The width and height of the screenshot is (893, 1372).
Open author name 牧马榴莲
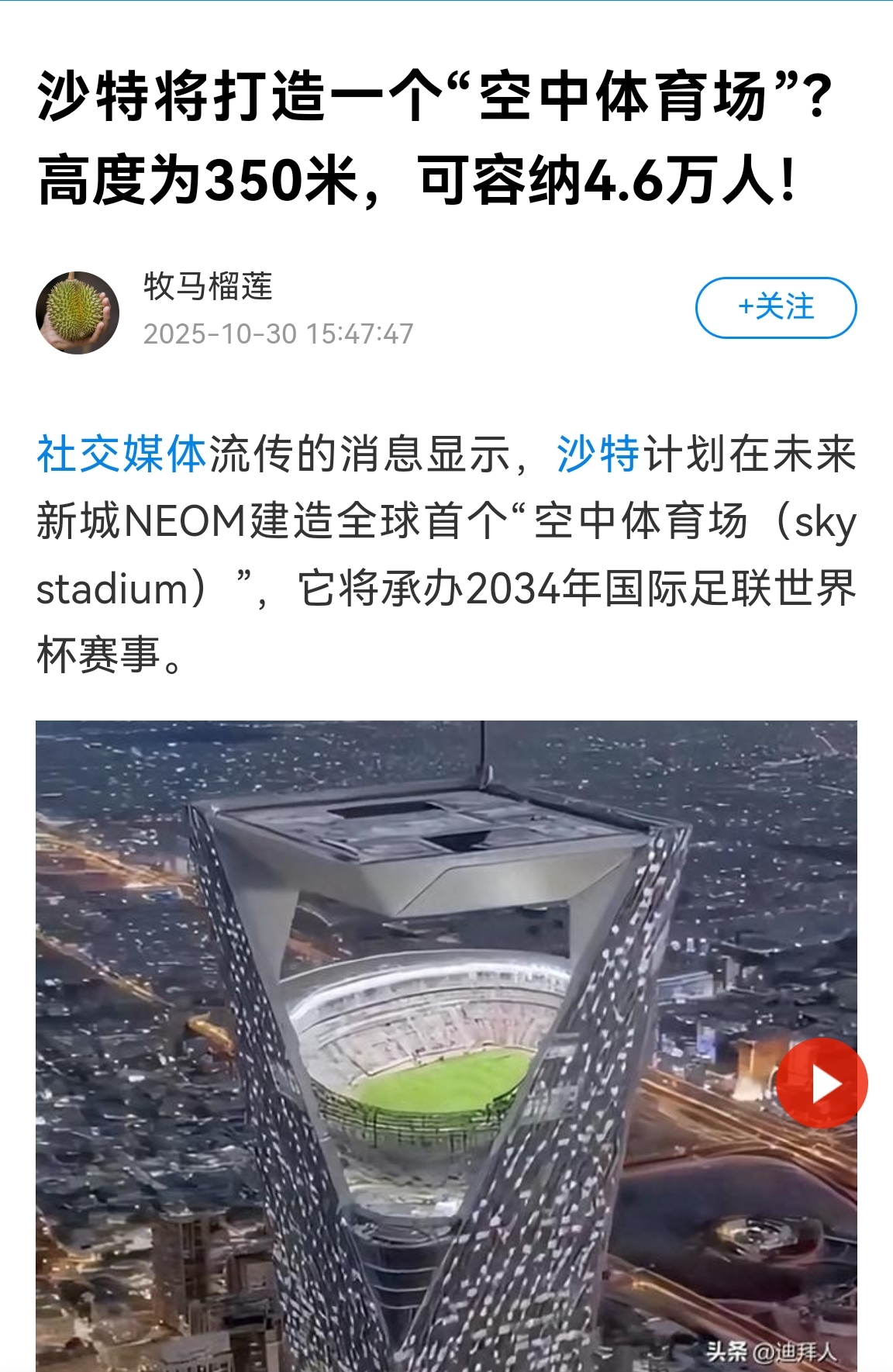click(x=208, y=286)
